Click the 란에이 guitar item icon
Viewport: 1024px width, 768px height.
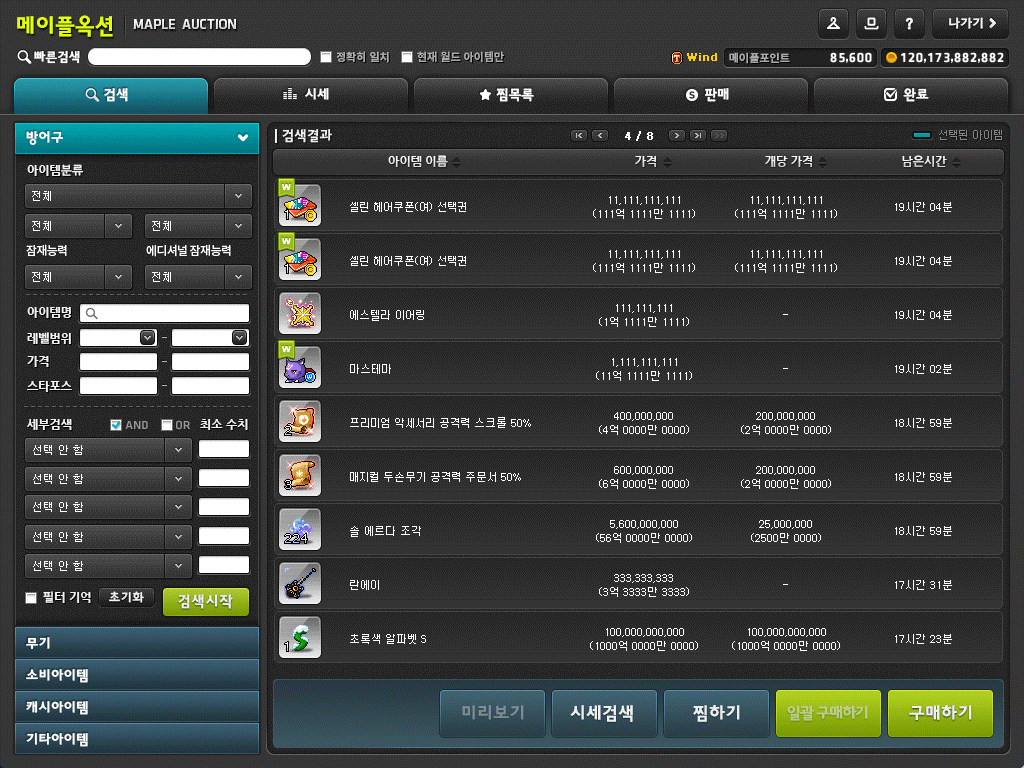[299, 584]
